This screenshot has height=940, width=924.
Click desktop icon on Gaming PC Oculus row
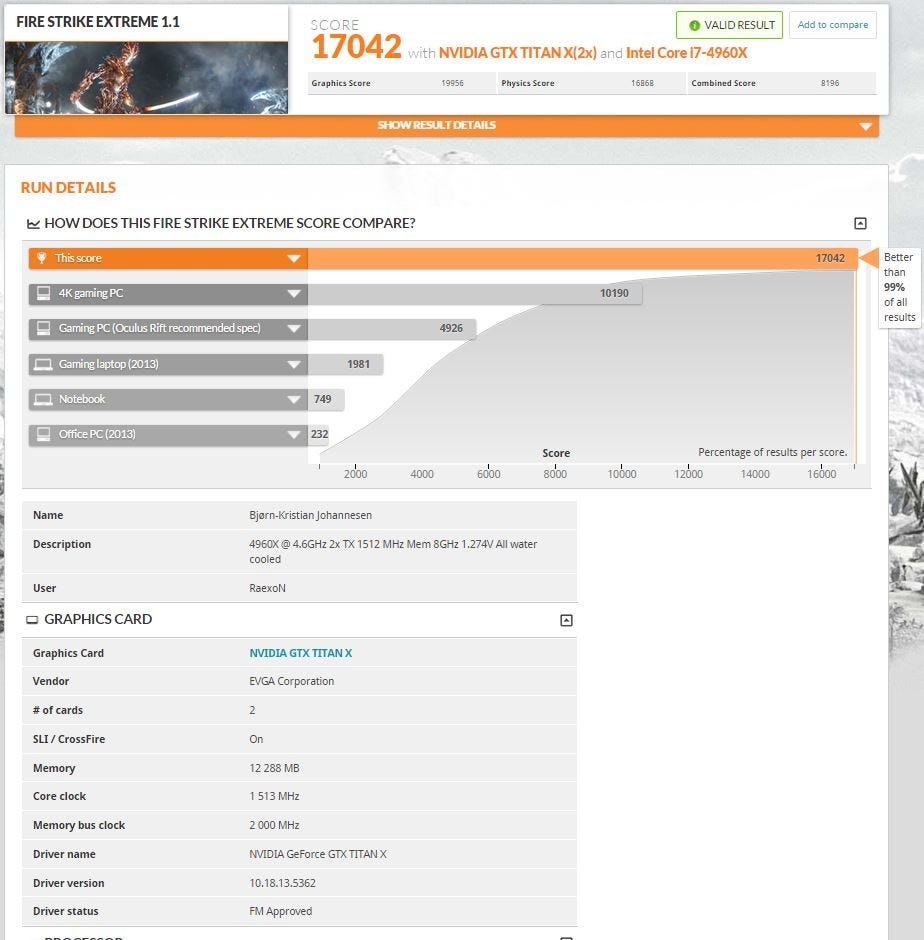point(43,328)
